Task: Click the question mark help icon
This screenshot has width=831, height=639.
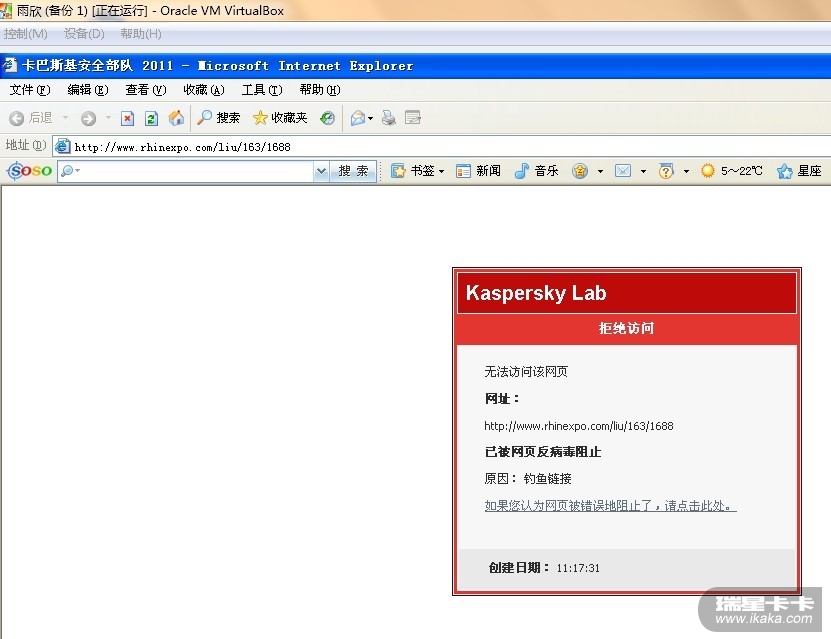Action: coord(666,171)
